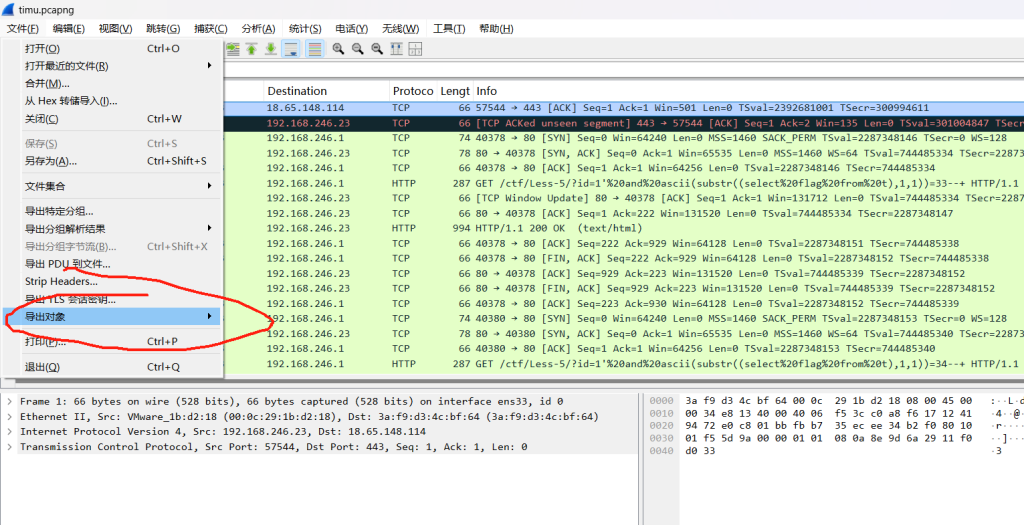This screenshot has height=525, width=1024.
Task: Click the zoom out magnifier icon
Action: [358, 48]
